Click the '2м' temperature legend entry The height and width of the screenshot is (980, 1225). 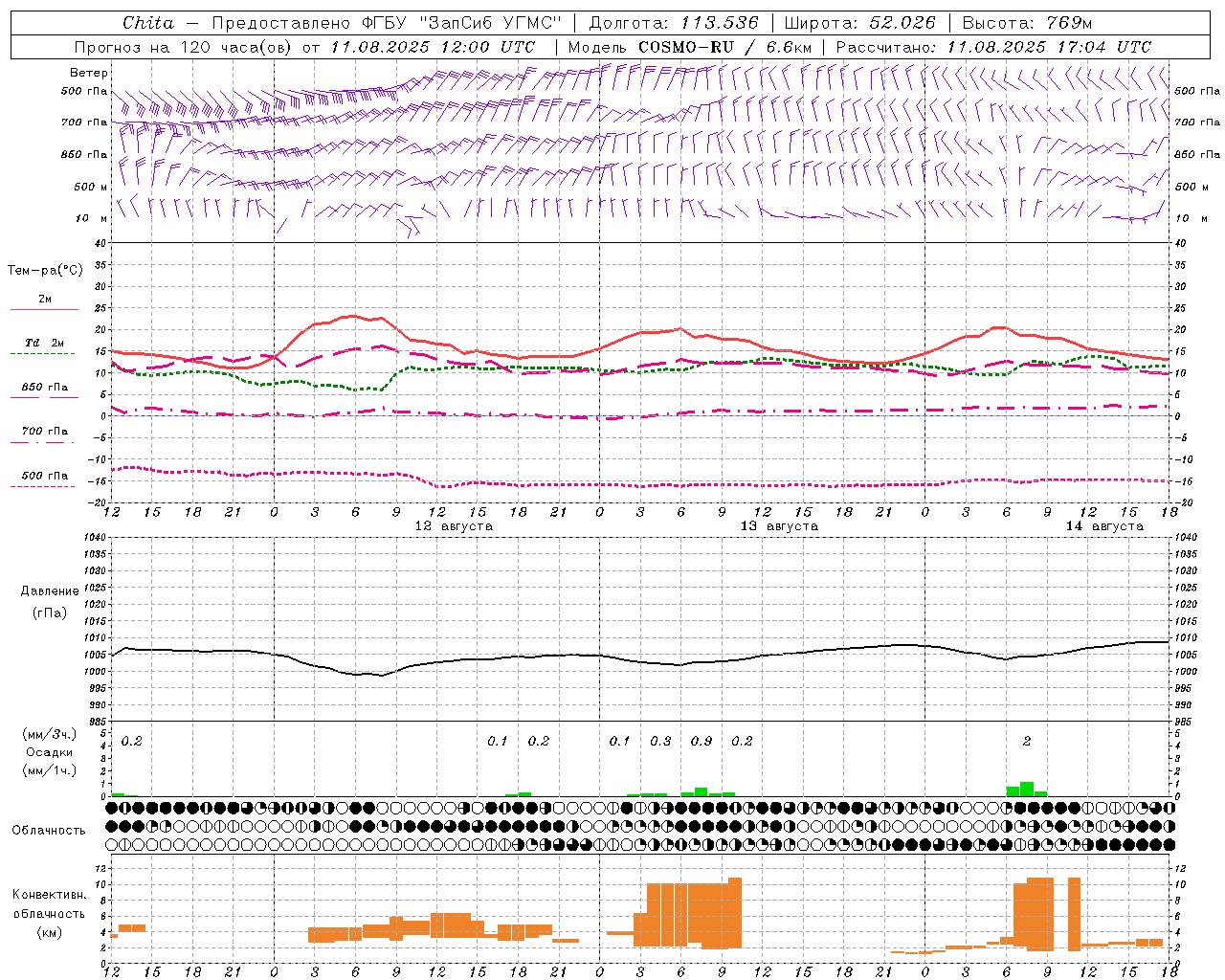[45, 300]
